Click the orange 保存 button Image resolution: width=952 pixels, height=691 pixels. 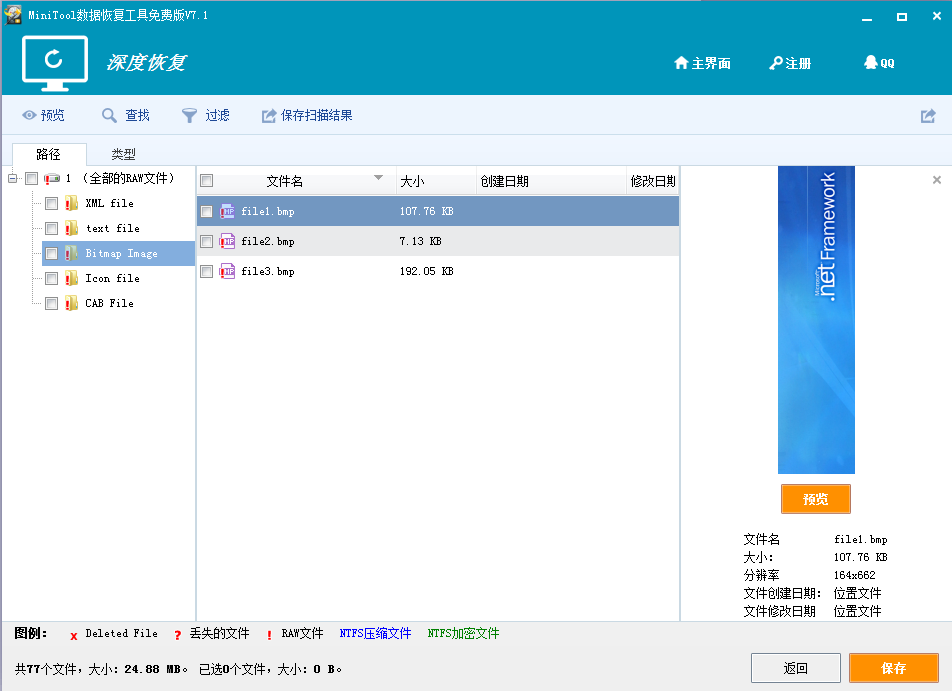[894, 668]
